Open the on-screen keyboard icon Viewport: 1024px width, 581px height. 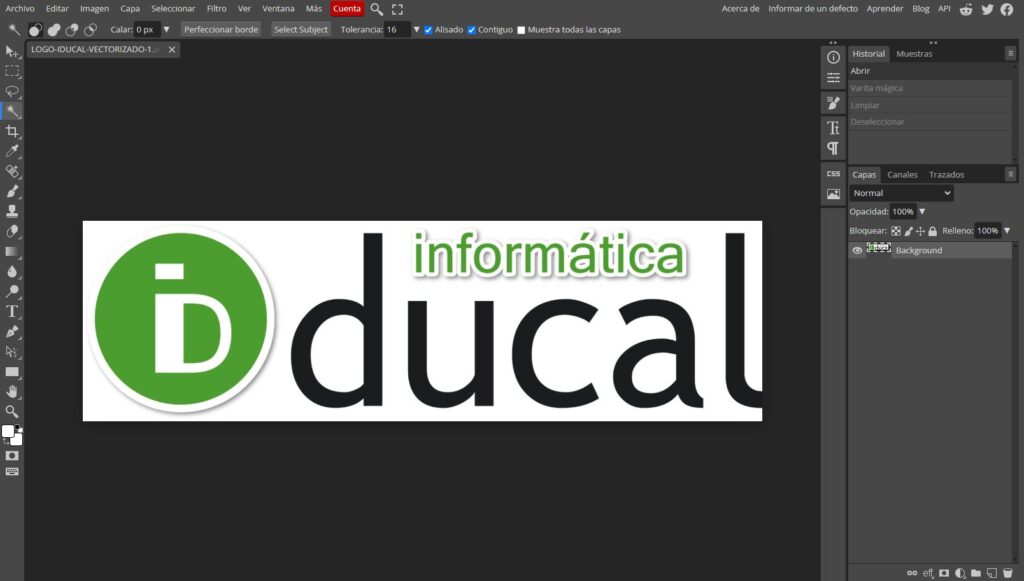coord(12,471)
